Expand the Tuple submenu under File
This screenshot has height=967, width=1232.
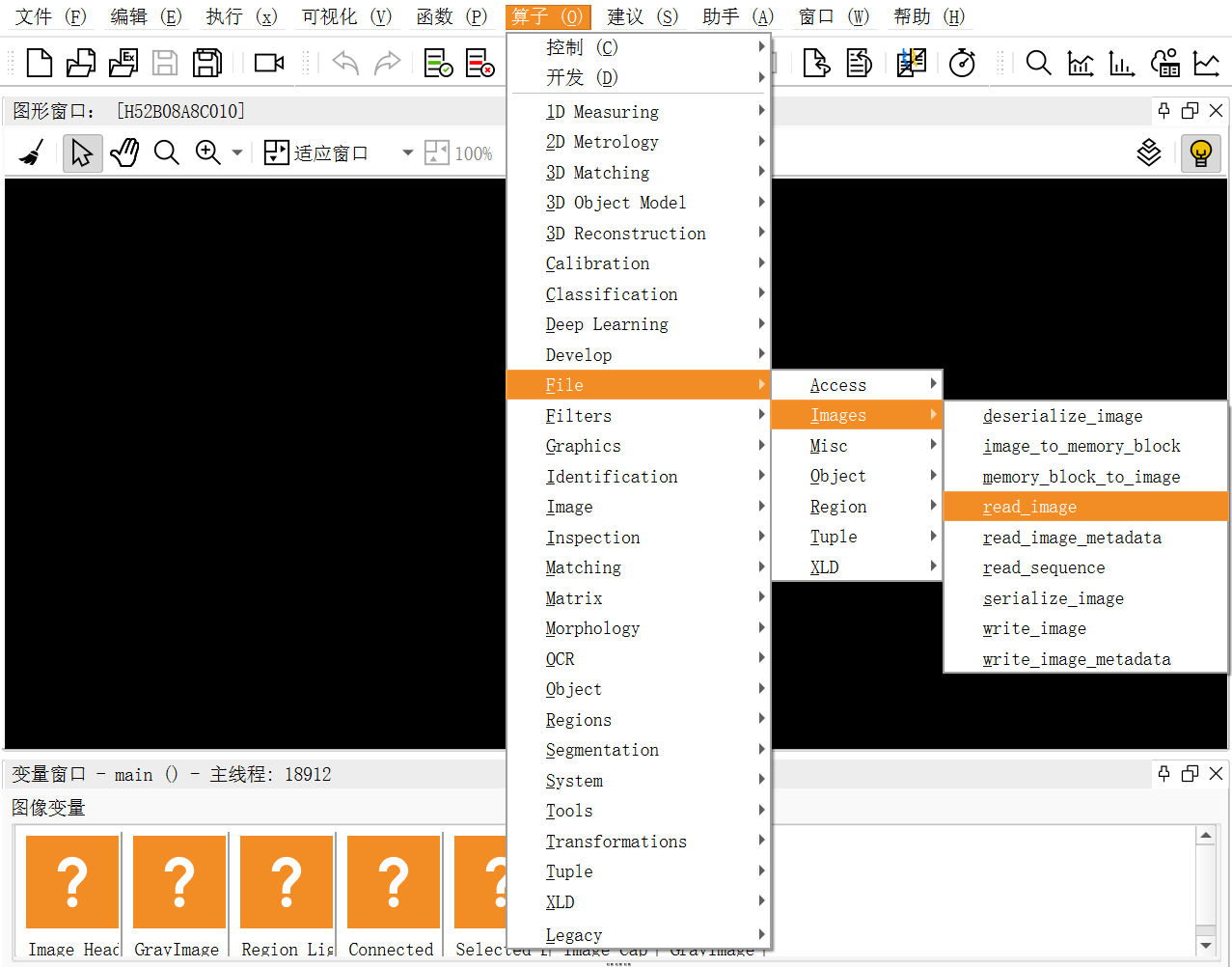pyautogui.click(x=857, y=537)
